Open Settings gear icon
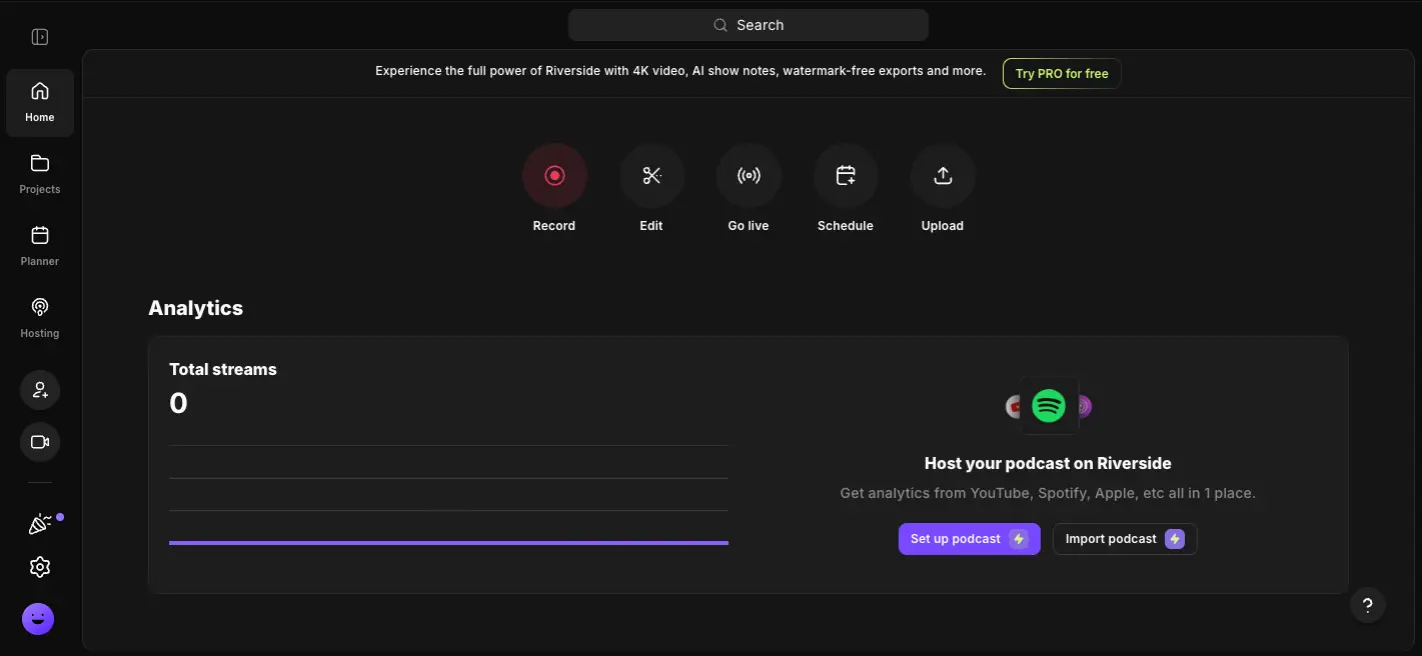Screen dimensions: 1422x656 point(40,567)
